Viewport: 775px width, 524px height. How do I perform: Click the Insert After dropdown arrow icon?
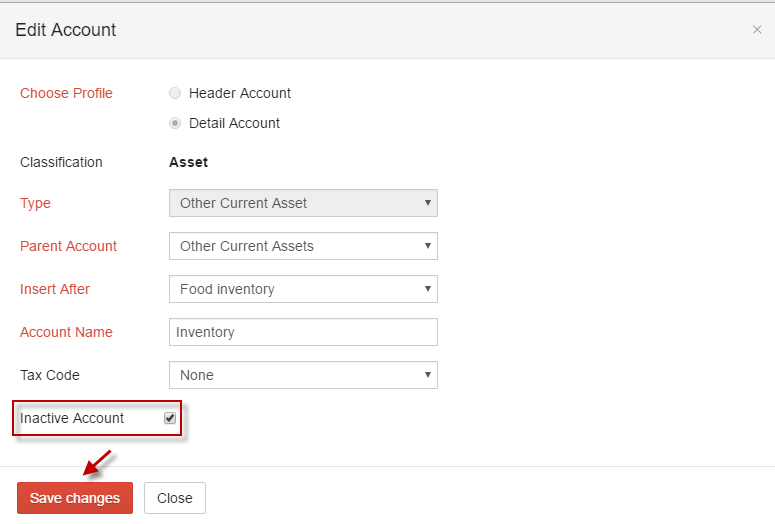tap(428, 289)
